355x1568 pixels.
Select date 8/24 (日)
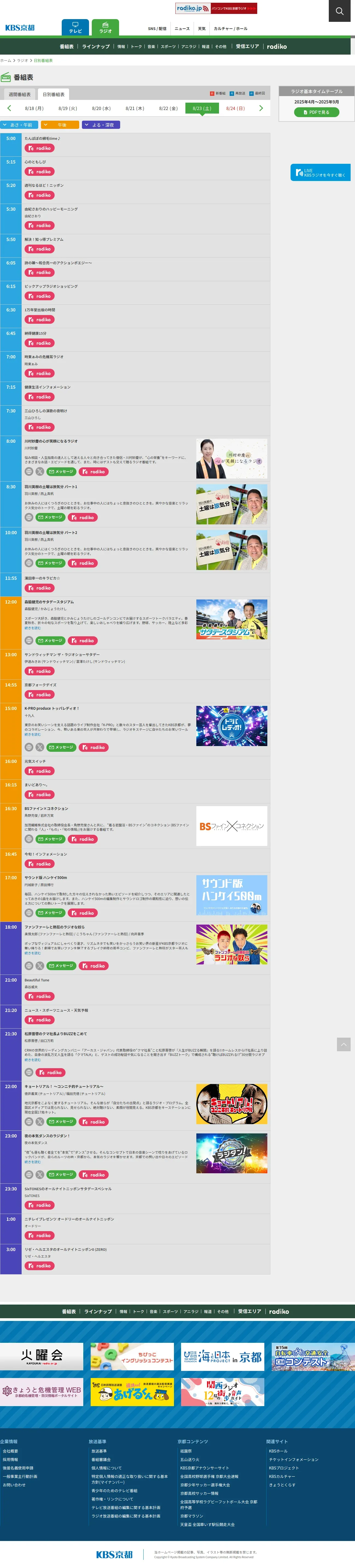pos(236,108)
